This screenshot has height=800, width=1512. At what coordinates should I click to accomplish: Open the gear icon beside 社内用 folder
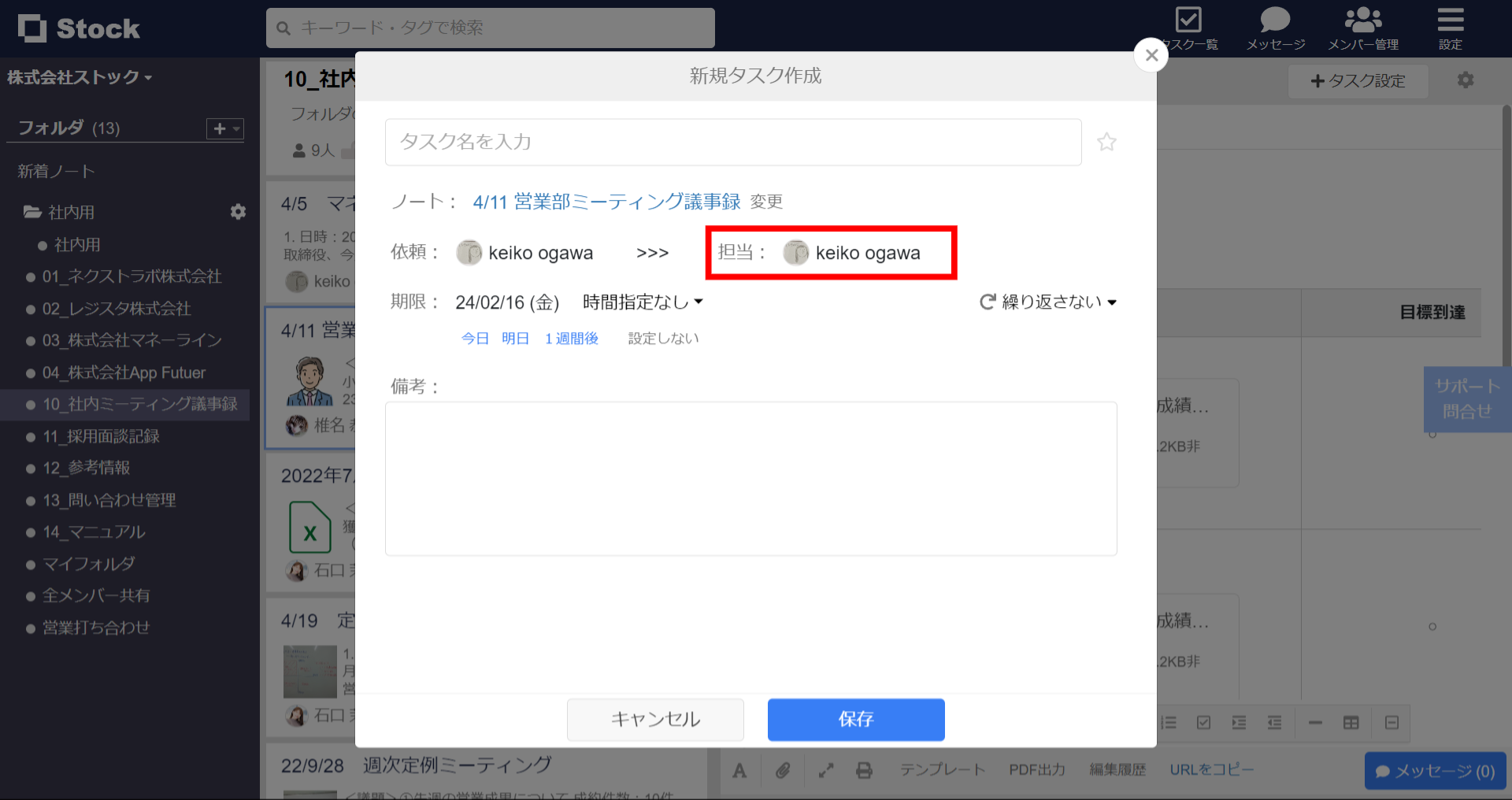[x=238, y=211]
